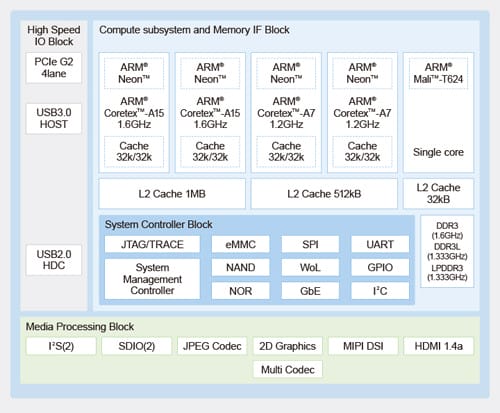Click the UART box

[380, 244]
